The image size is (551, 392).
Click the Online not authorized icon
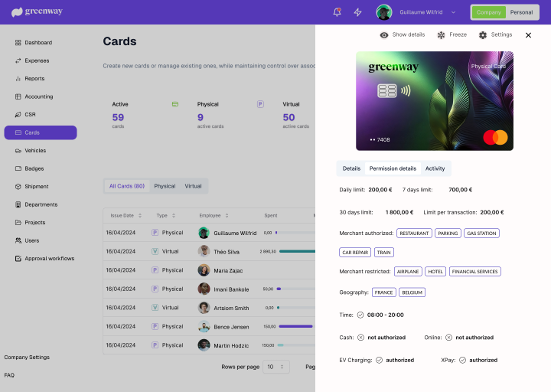tap(448, 338)
